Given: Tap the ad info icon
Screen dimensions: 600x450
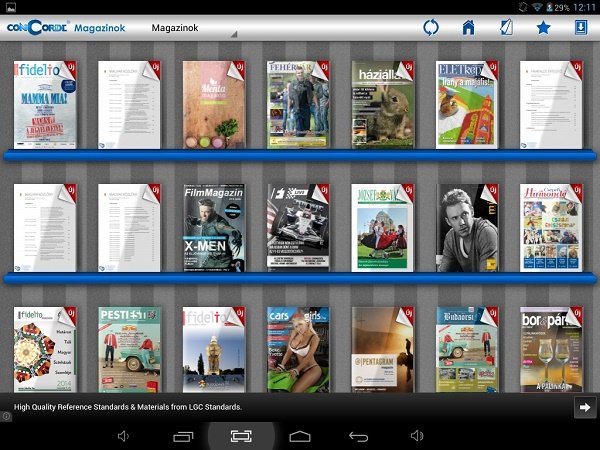Looking at the screenshot, I should tap(5, 416).
